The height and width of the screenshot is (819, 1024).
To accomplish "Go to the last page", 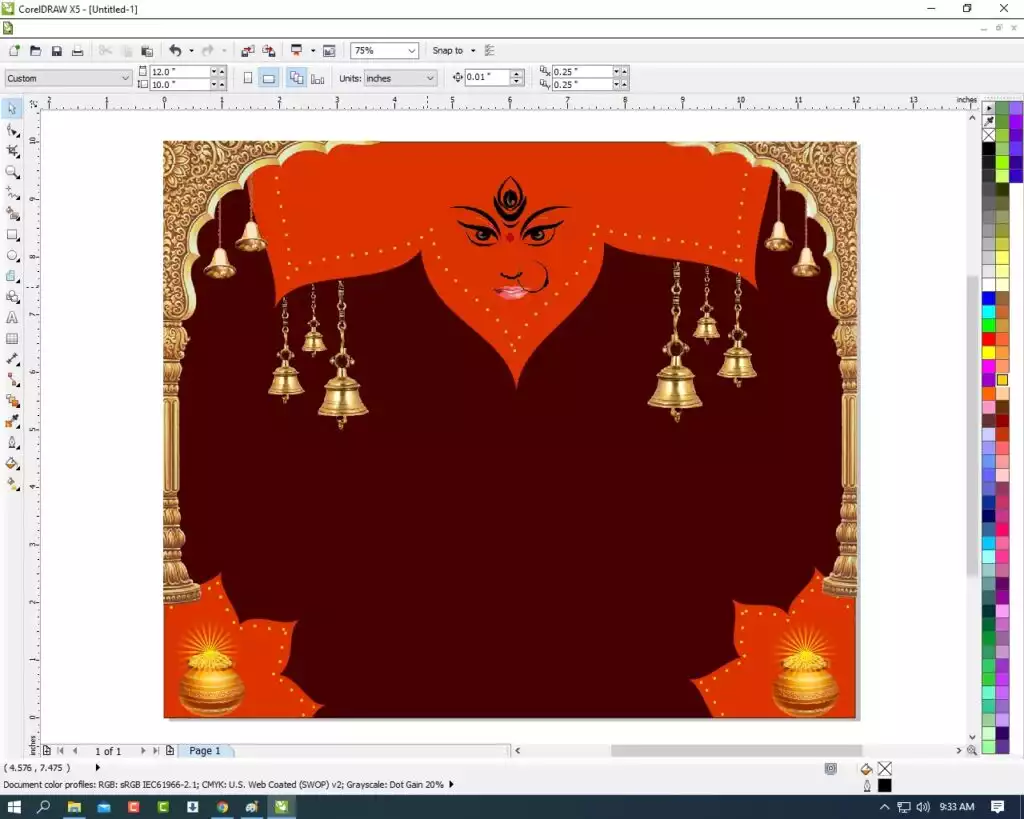I will coord(156,751).
